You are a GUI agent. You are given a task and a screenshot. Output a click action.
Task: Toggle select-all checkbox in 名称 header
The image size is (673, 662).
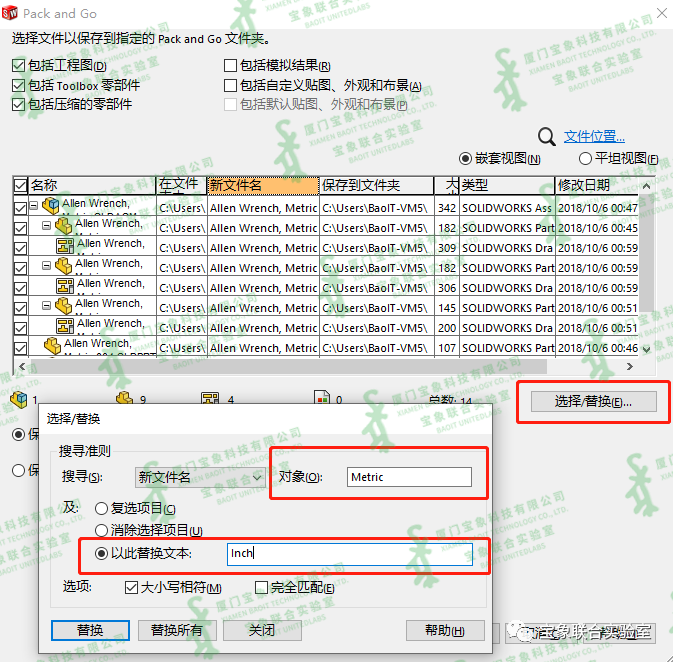pyautogui.click(x=20, y=185)
